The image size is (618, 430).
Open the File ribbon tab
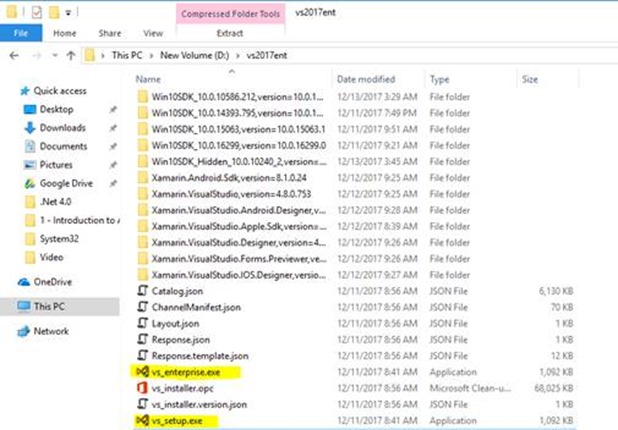click(x=21, y=33)
